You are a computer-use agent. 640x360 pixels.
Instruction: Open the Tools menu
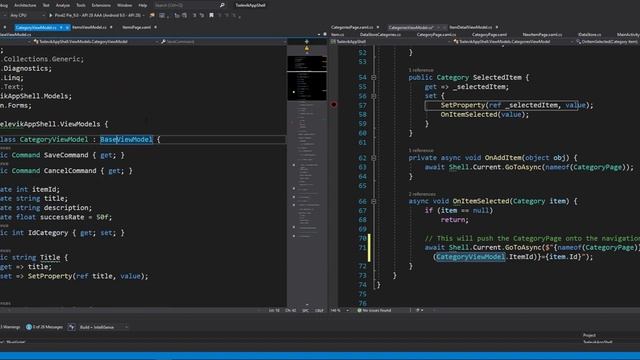[x=81, y=5]
